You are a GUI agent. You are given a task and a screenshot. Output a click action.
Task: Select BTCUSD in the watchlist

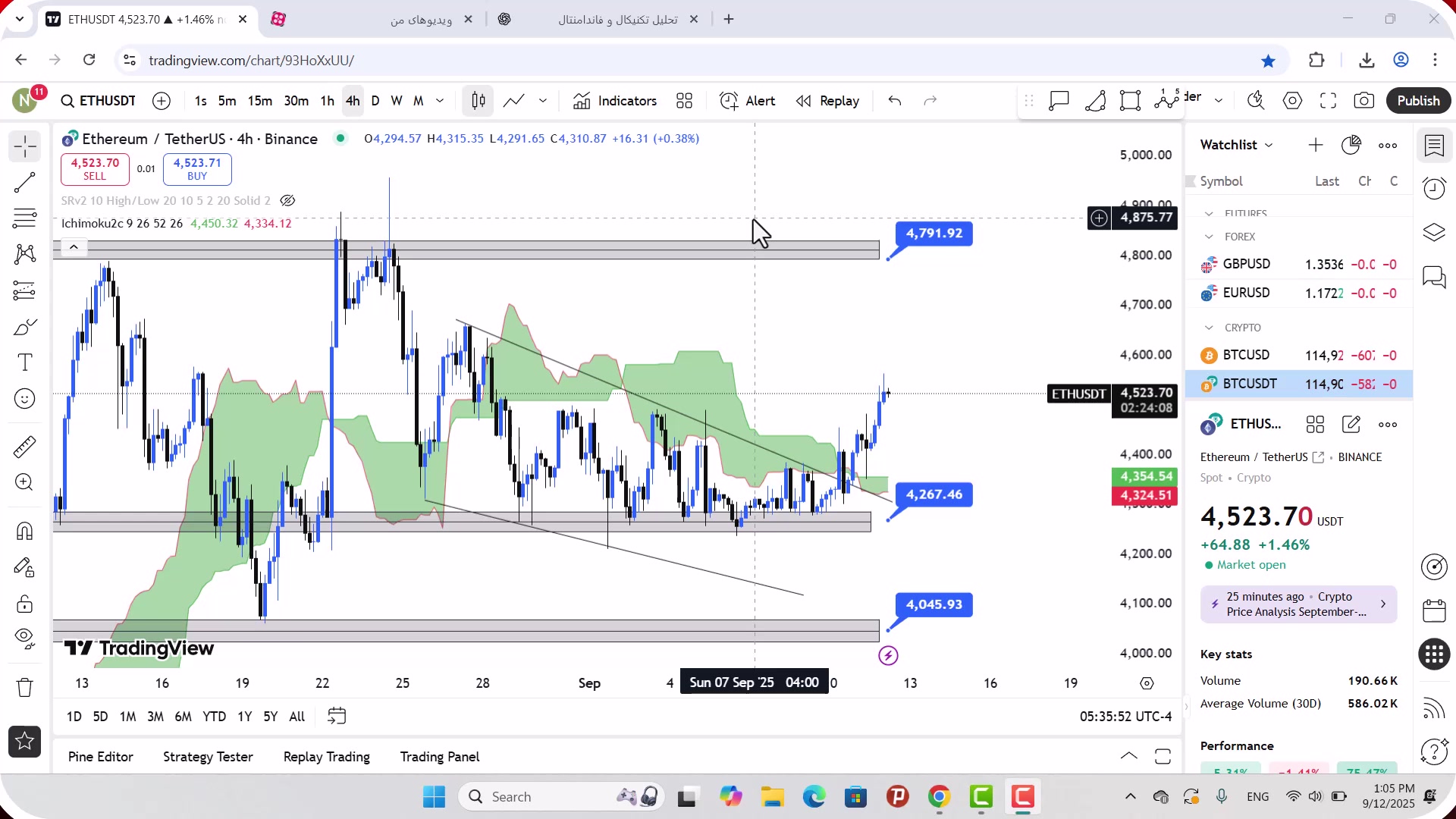pyautogui.click(x=1299, y=355)
